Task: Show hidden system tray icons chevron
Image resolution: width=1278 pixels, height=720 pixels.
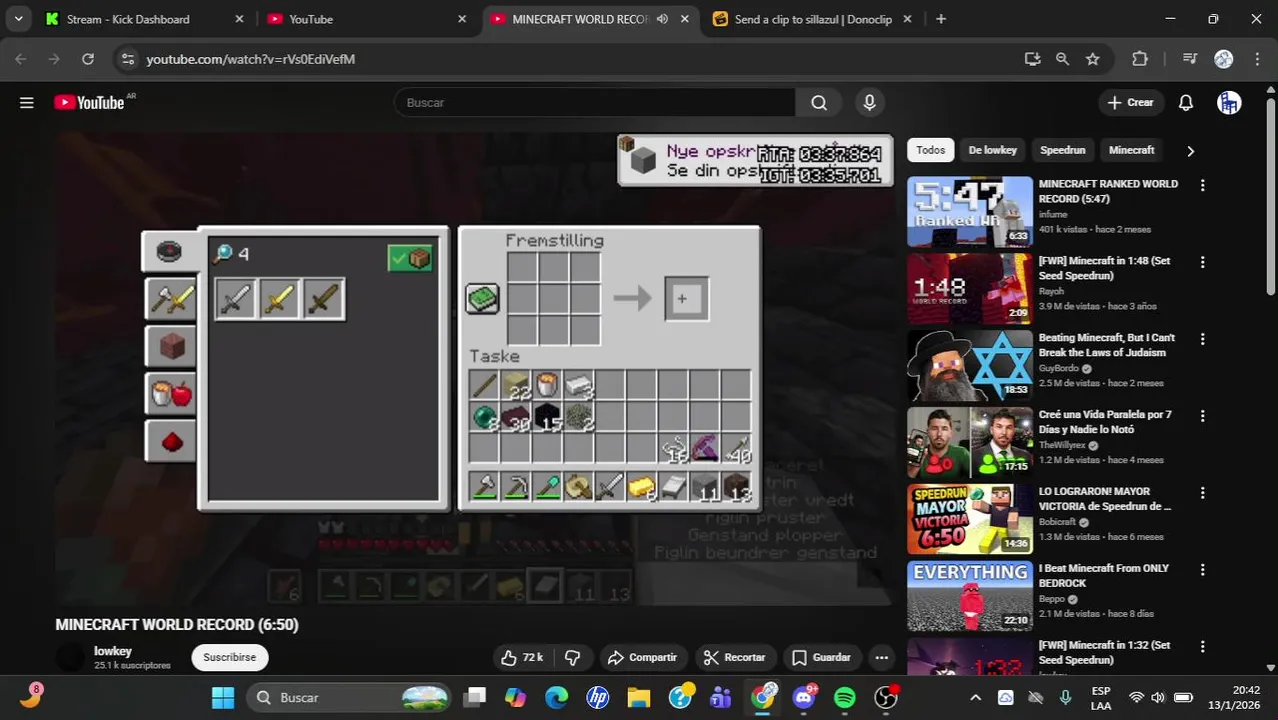Action: (x=976, y=697)
